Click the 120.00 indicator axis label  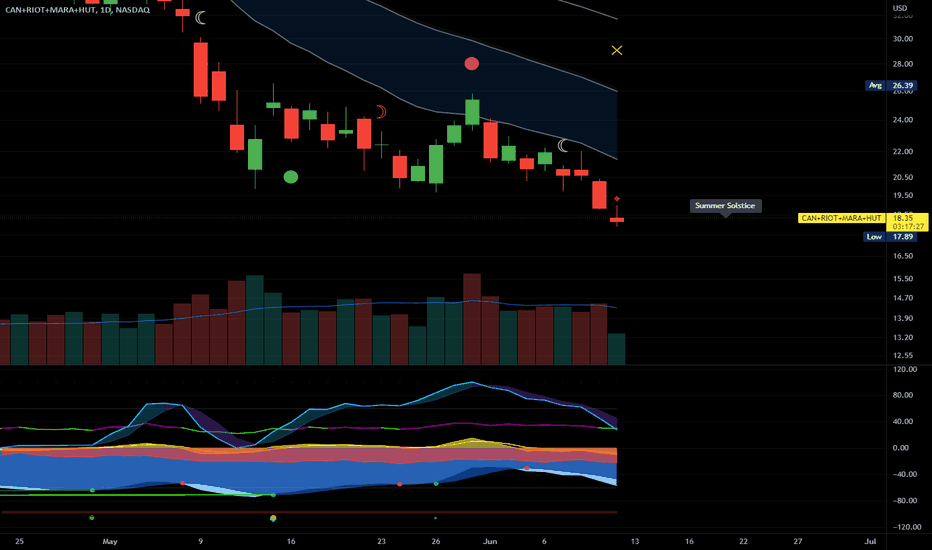tap(905, 369)
